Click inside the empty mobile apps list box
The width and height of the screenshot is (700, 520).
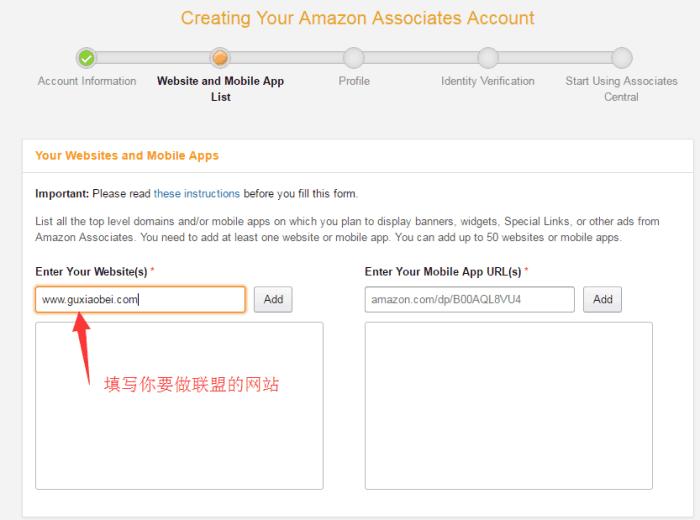coord(508,405)
